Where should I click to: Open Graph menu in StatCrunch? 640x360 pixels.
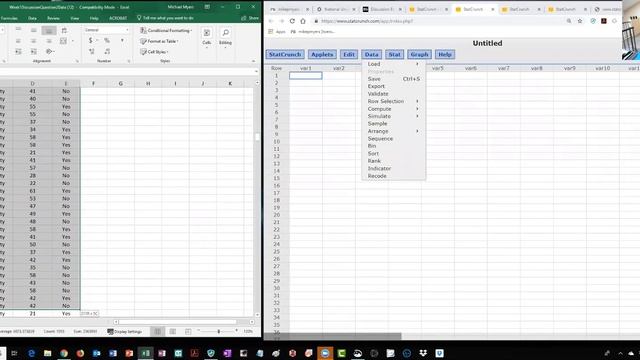[419, 54]
